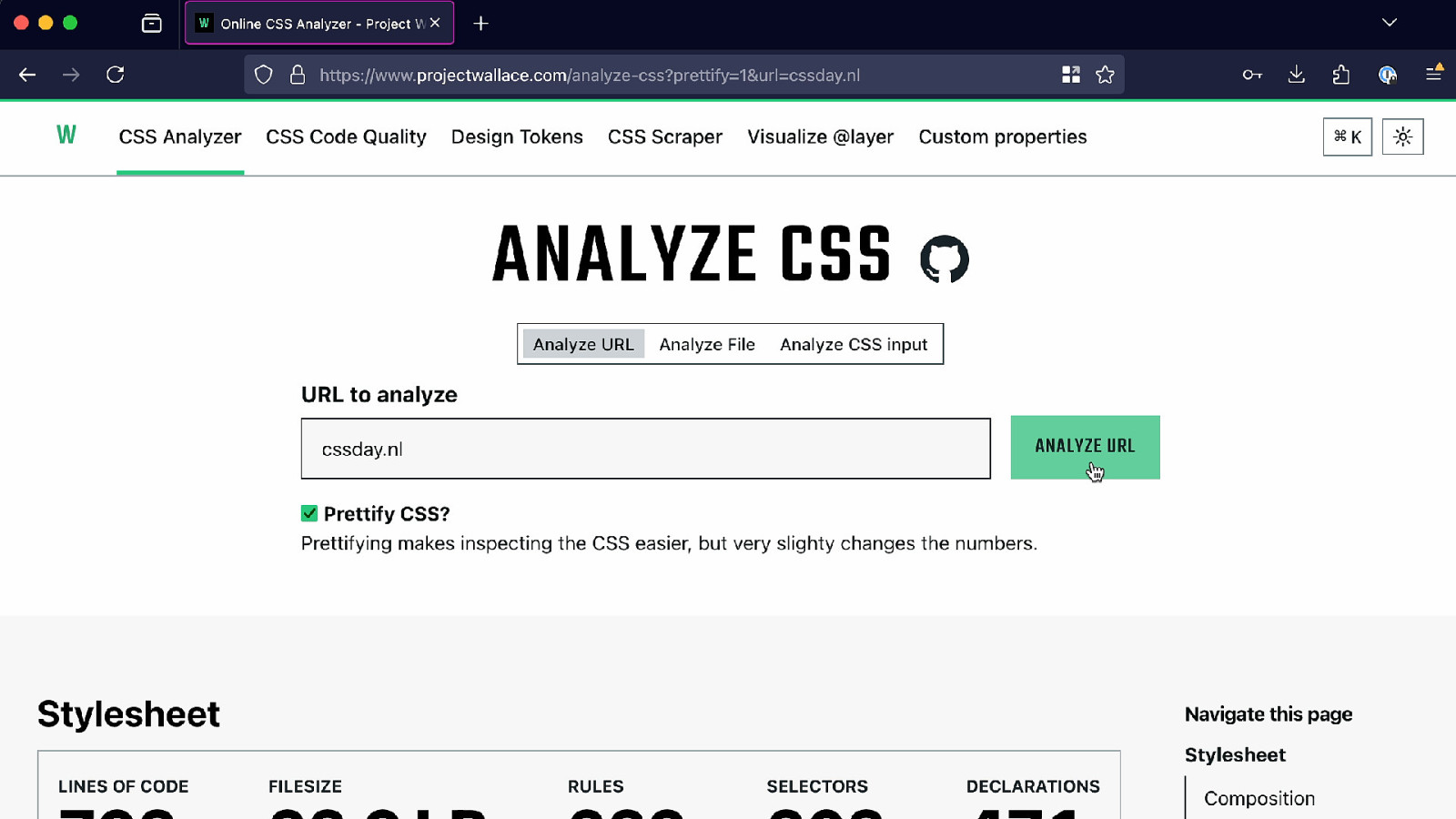Go to the Design Tokens page
The image size is (1456, 819).
(517, 136)
